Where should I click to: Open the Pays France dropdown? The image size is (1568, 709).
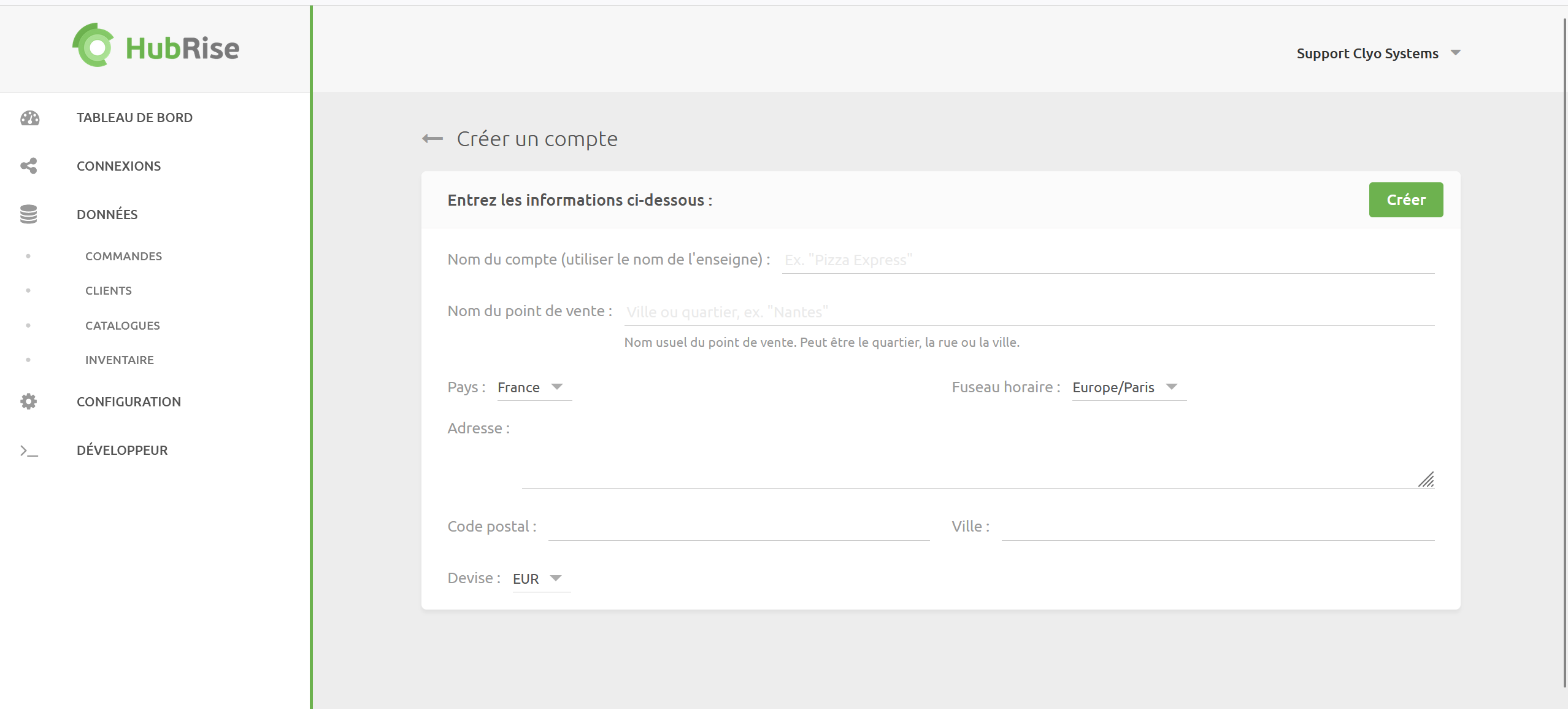[x=534, y=387]
